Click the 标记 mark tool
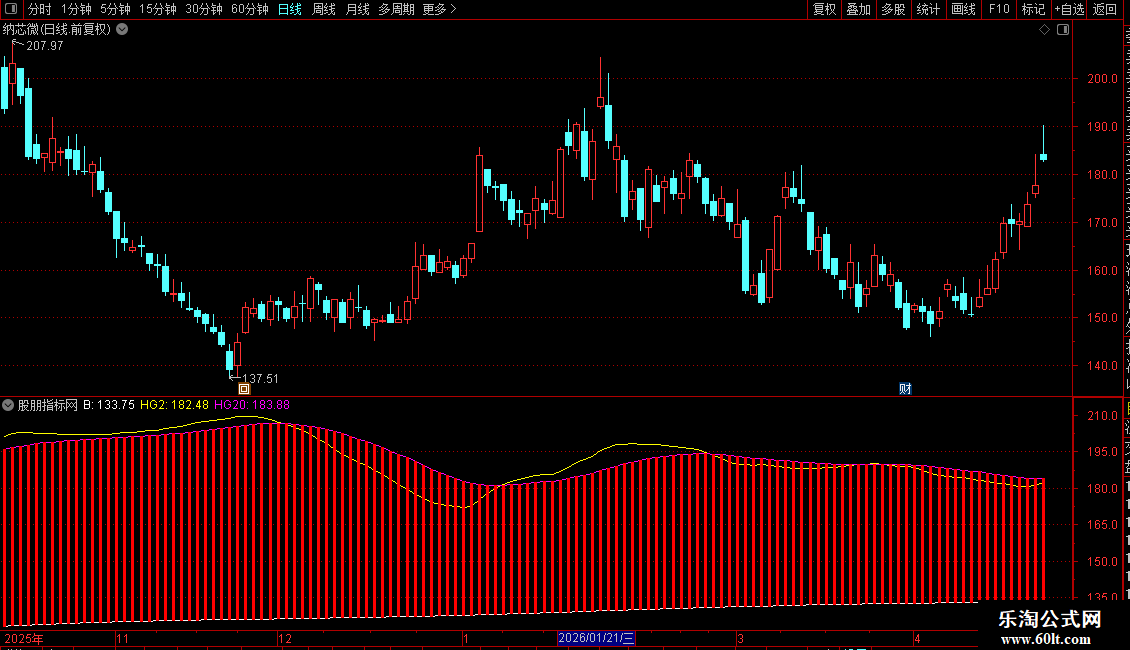The image size is (1130, 650). 1033,9
